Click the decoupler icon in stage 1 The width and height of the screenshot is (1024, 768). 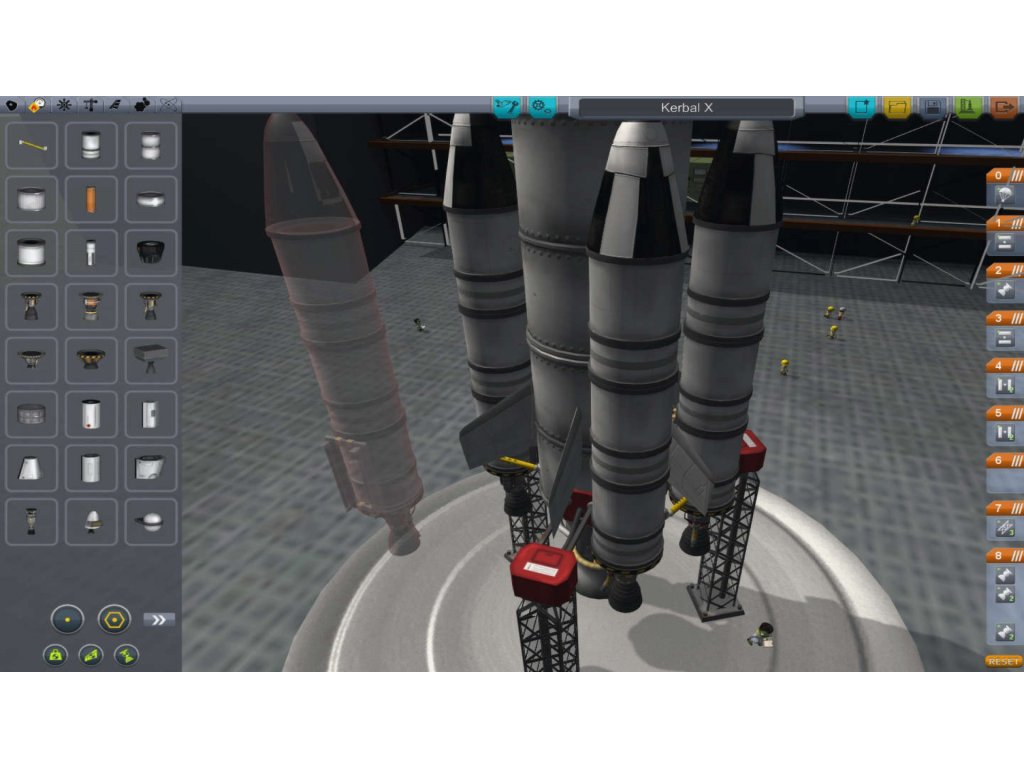point(1004,243)
